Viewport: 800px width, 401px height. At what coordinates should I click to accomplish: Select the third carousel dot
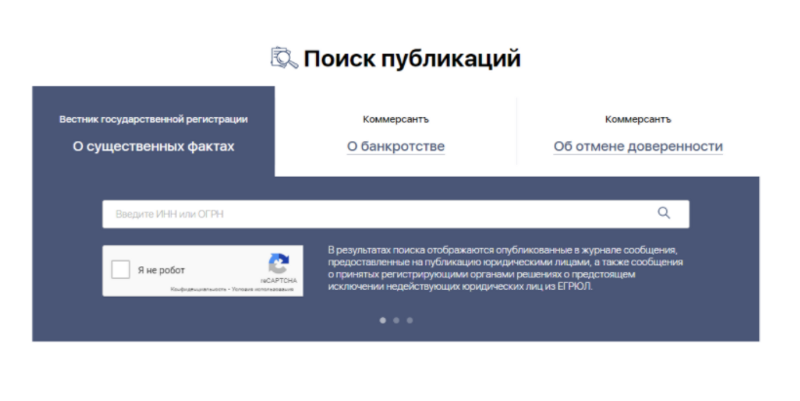[x=410, y=320]
